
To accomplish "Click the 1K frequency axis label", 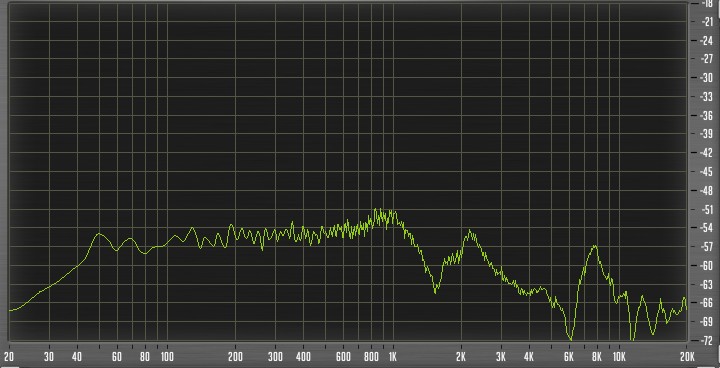I will click(393, 357).
